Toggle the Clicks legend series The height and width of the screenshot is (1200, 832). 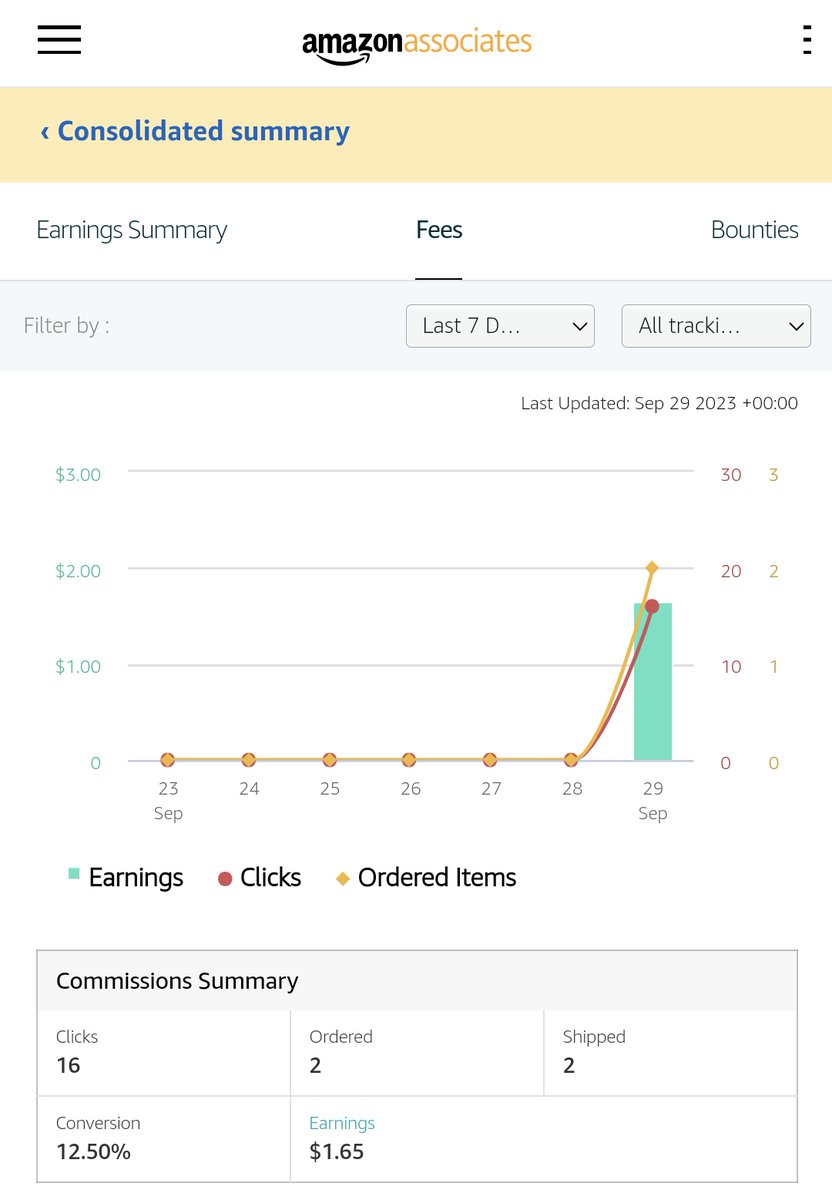(x=259, y=877)
